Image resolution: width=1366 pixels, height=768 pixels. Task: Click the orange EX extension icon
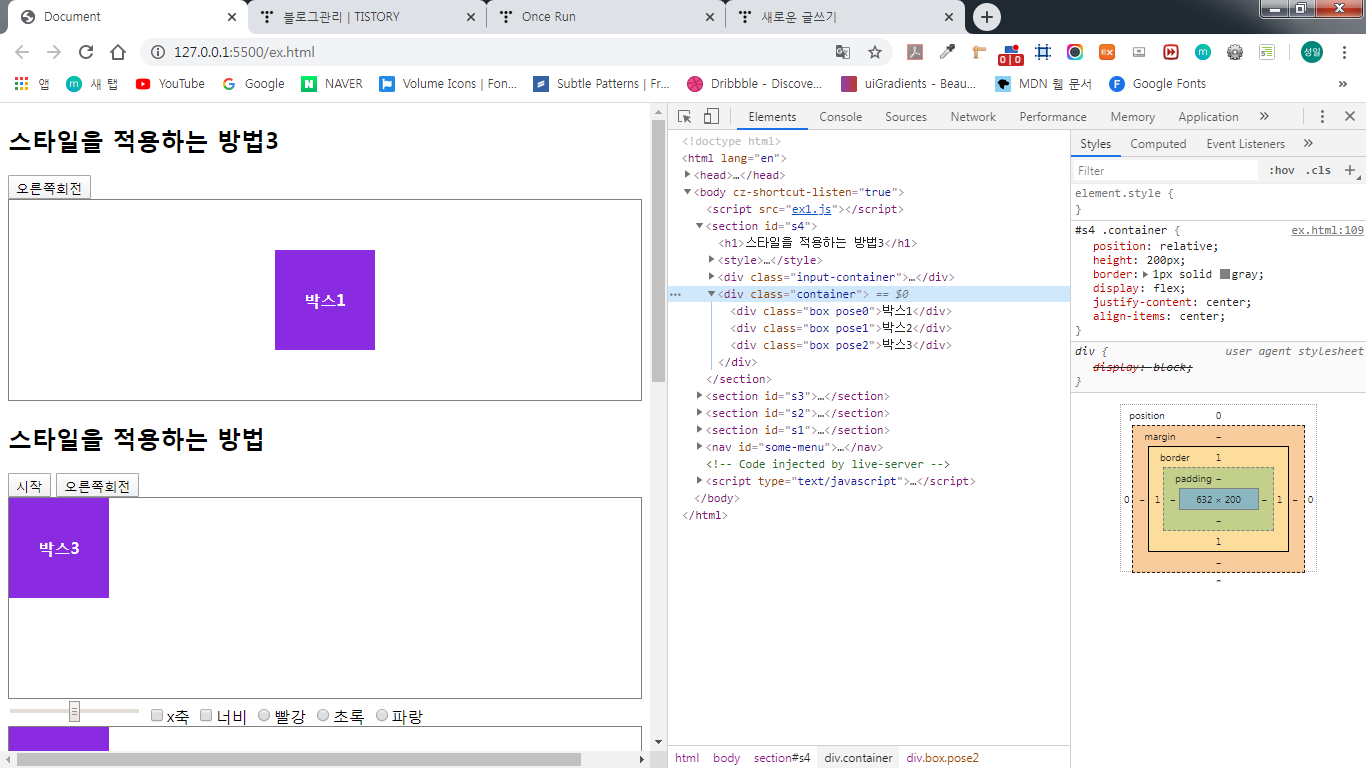(1107, 52)
